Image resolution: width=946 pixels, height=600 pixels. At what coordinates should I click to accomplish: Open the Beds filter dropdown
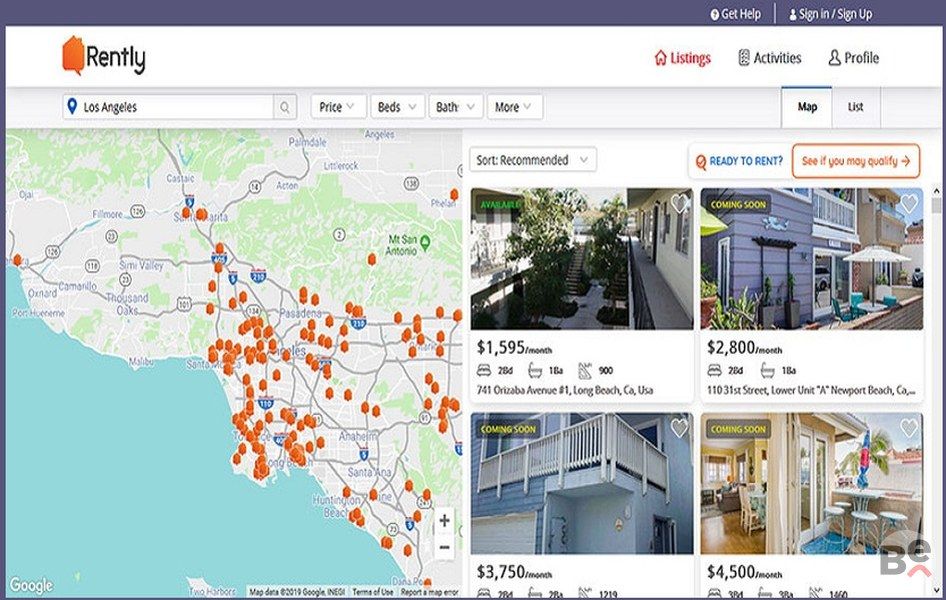[x=396, y=107]
